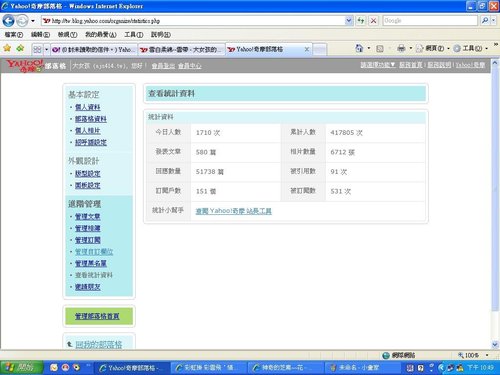Click the 會員登出 link
The image size is (500, 375).
click(163, 66)
